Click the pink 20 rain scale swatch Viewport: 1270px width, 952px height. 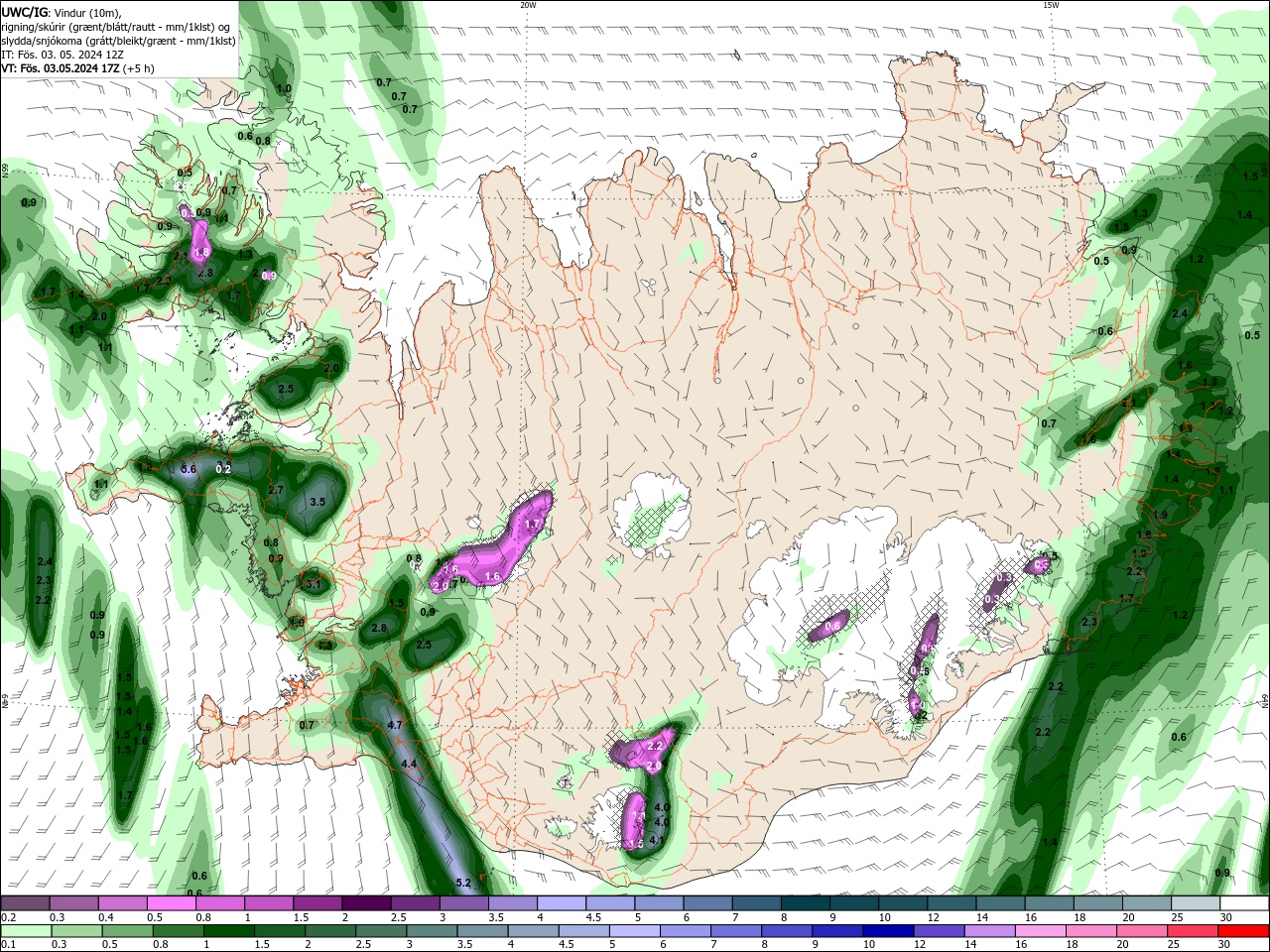[1143, 931]
